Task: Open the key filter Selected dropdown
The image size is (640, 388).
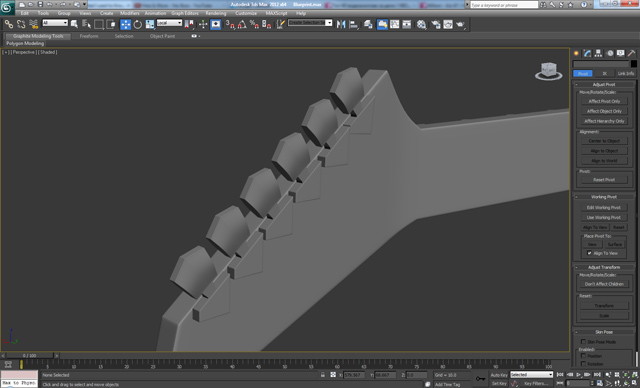Action: click(x=531, y=375)
